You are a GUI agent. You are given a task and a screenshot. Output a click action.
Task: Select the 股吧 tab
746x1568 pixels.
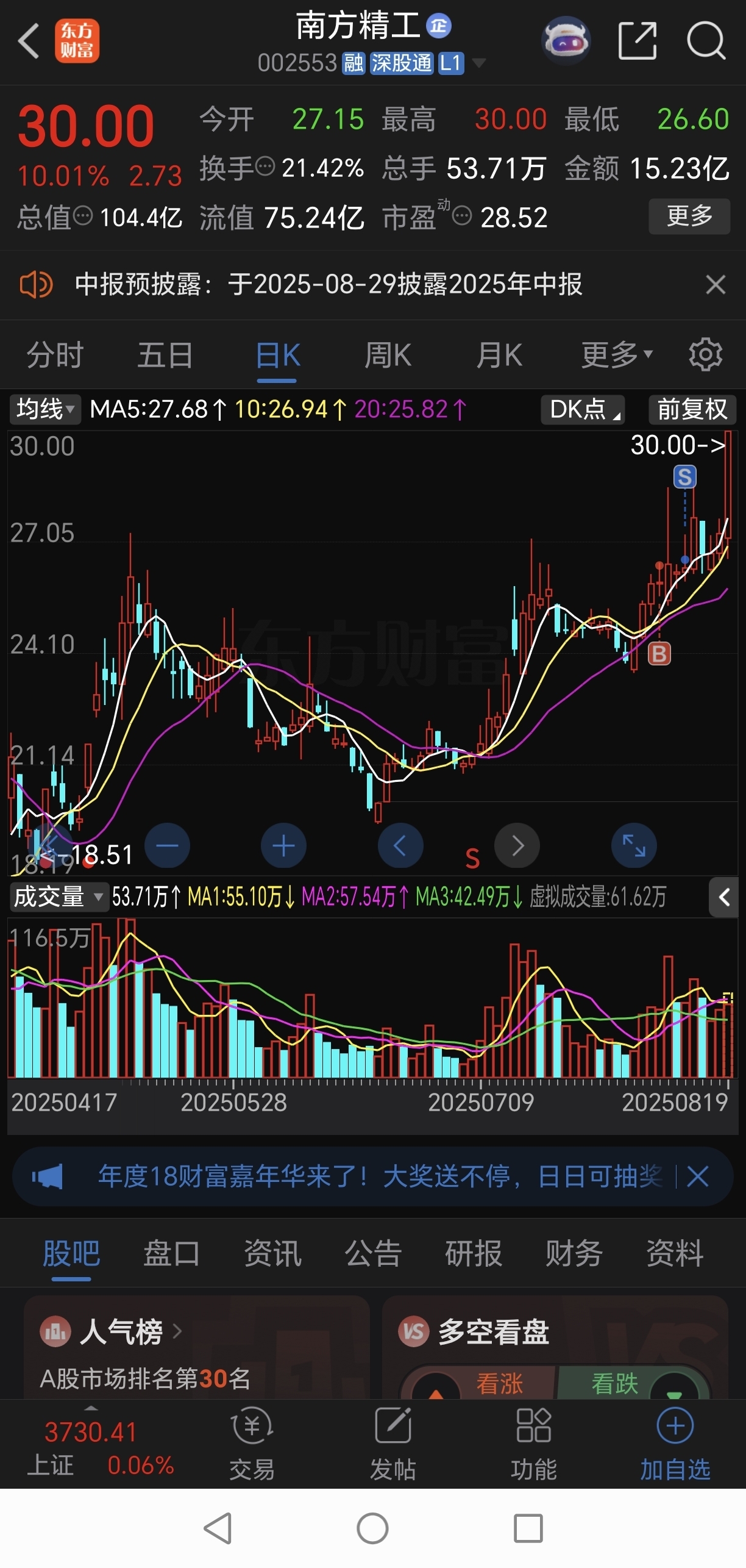(71, 1253)
